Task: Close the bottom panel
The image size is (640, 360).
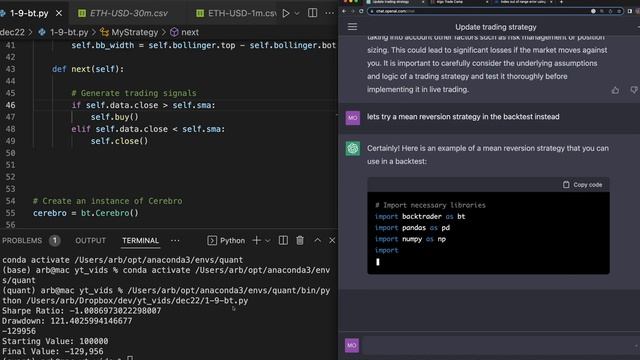Action: (332, 240)
